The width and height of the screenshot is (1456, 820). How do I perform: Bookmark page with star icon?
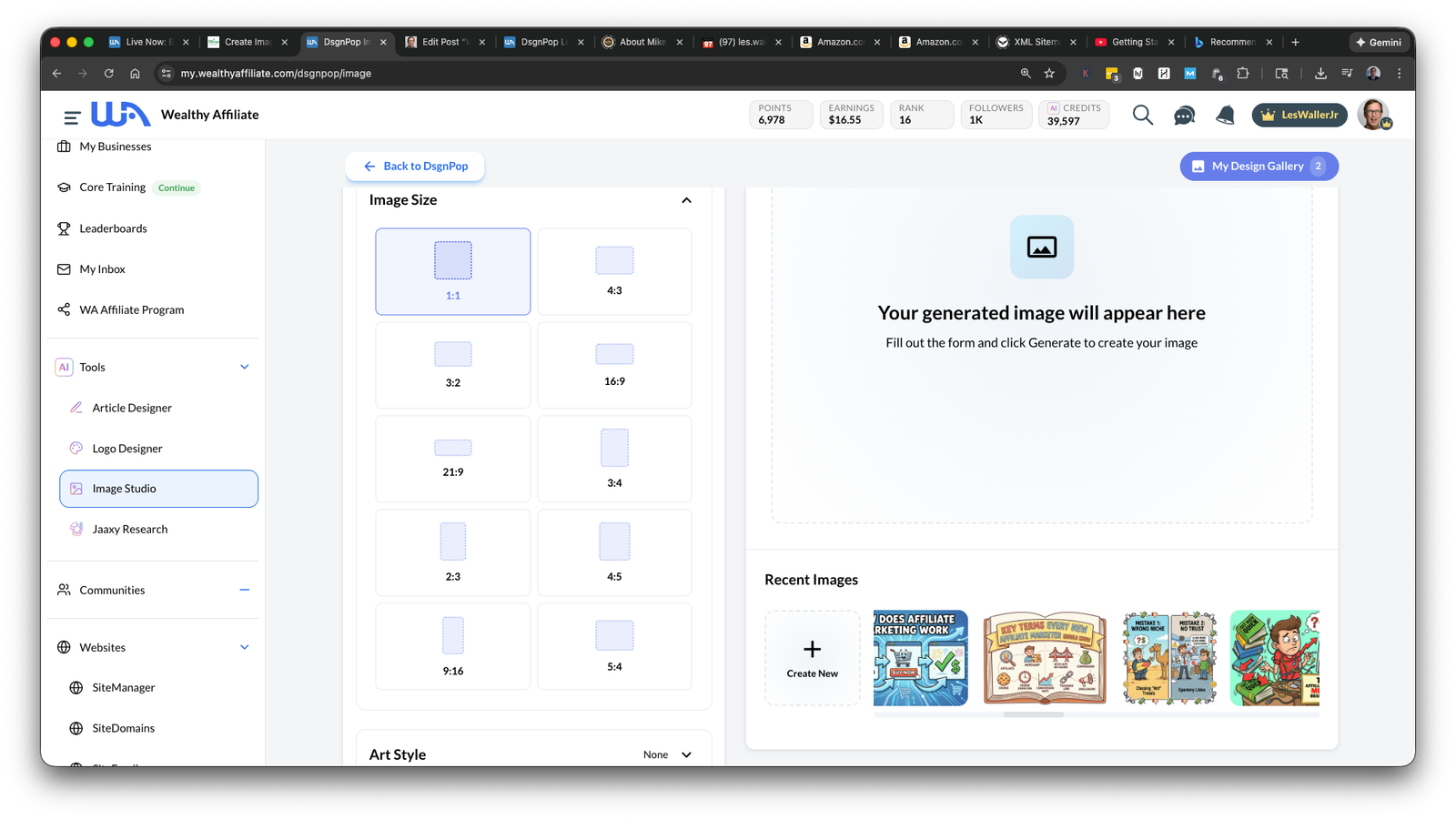pos(1049,74)
